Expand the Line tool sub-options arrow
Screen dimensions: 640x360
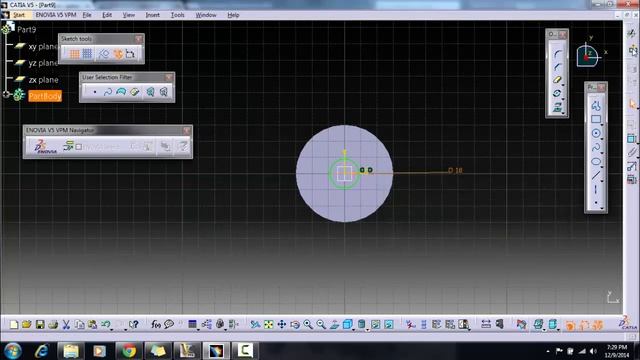(602, 180)
